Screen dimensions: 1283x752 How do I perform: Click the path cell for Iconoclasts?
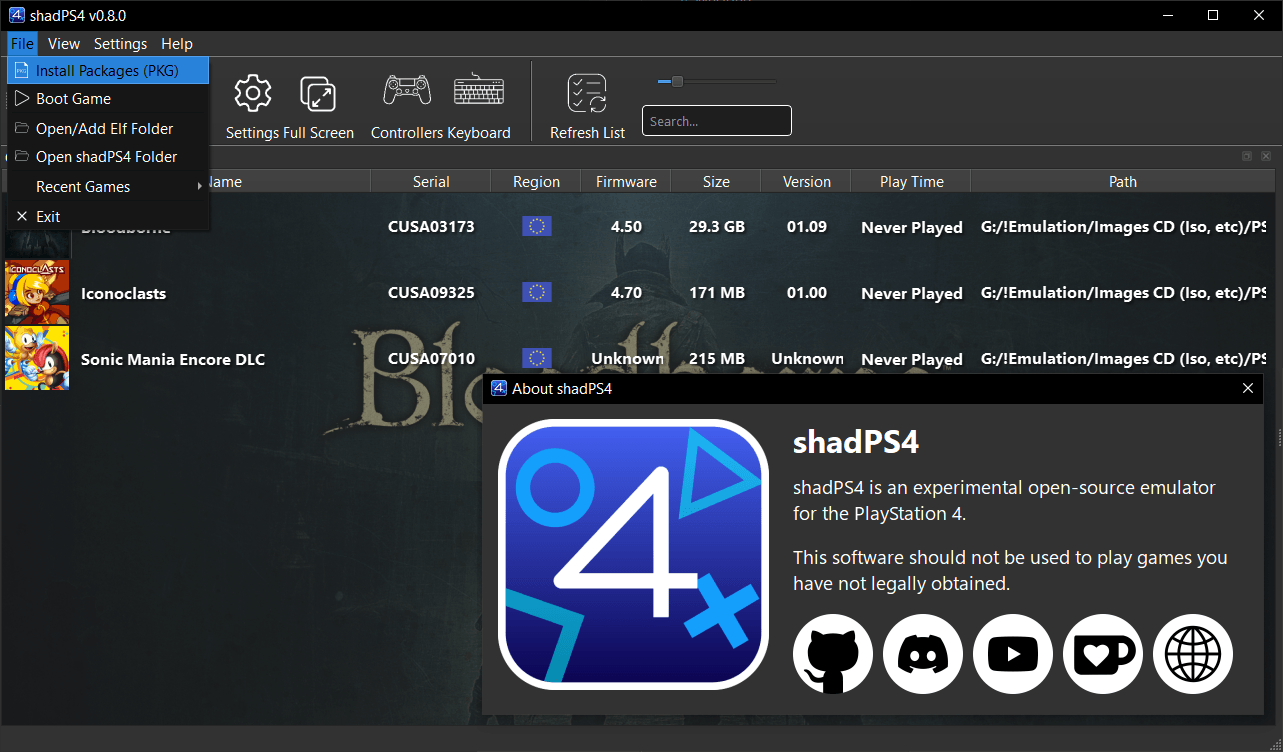tap(1123, 292)
